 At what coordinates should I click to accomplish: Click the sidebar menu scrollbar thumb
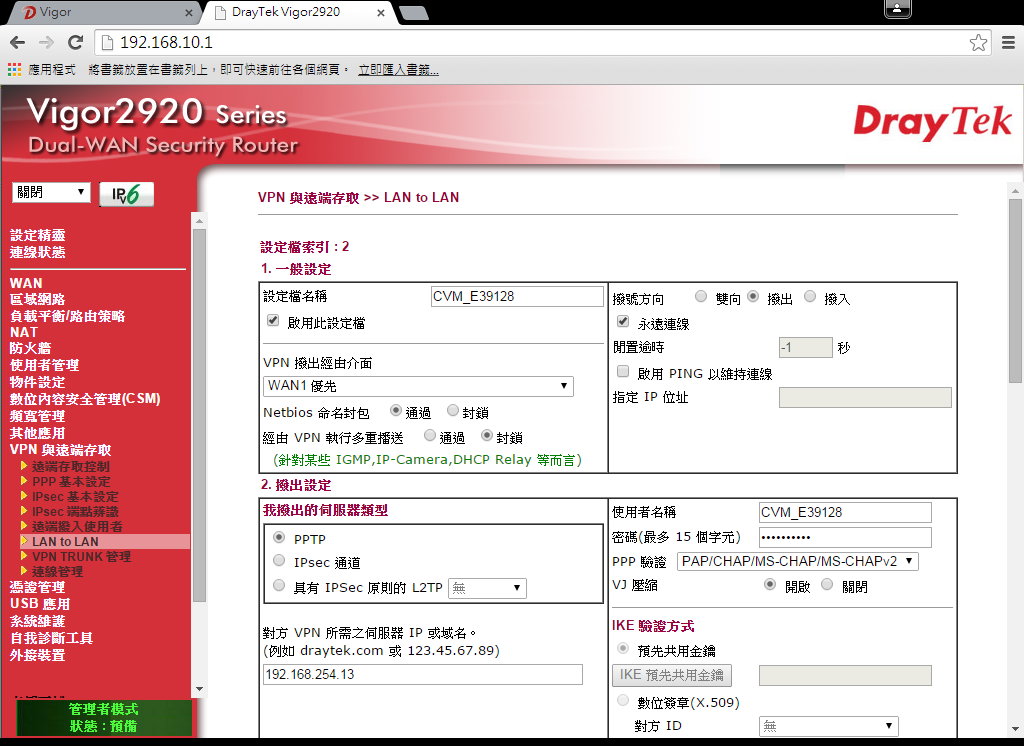[199, 414]
